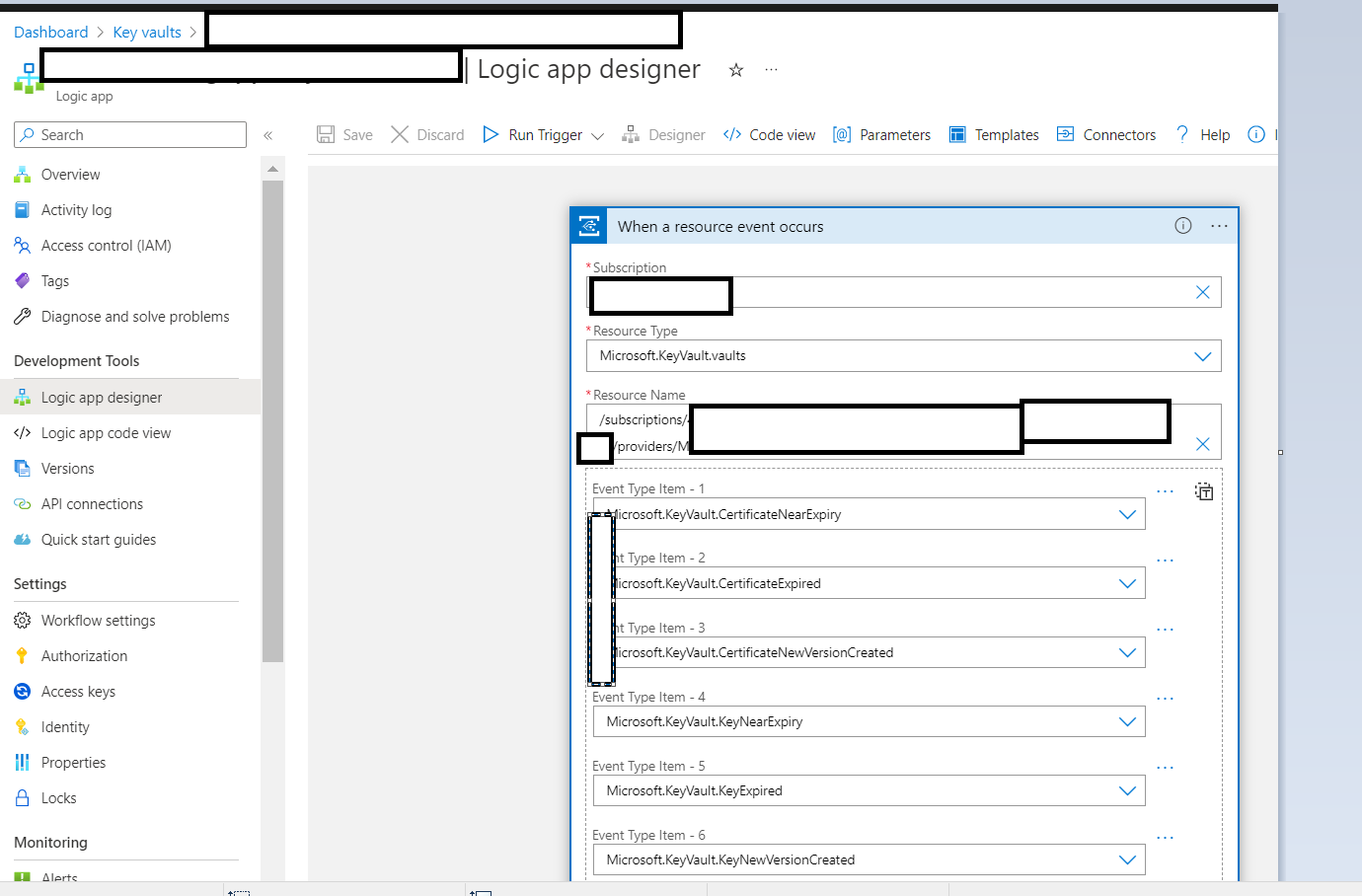Open API connections page

(92, 504)
